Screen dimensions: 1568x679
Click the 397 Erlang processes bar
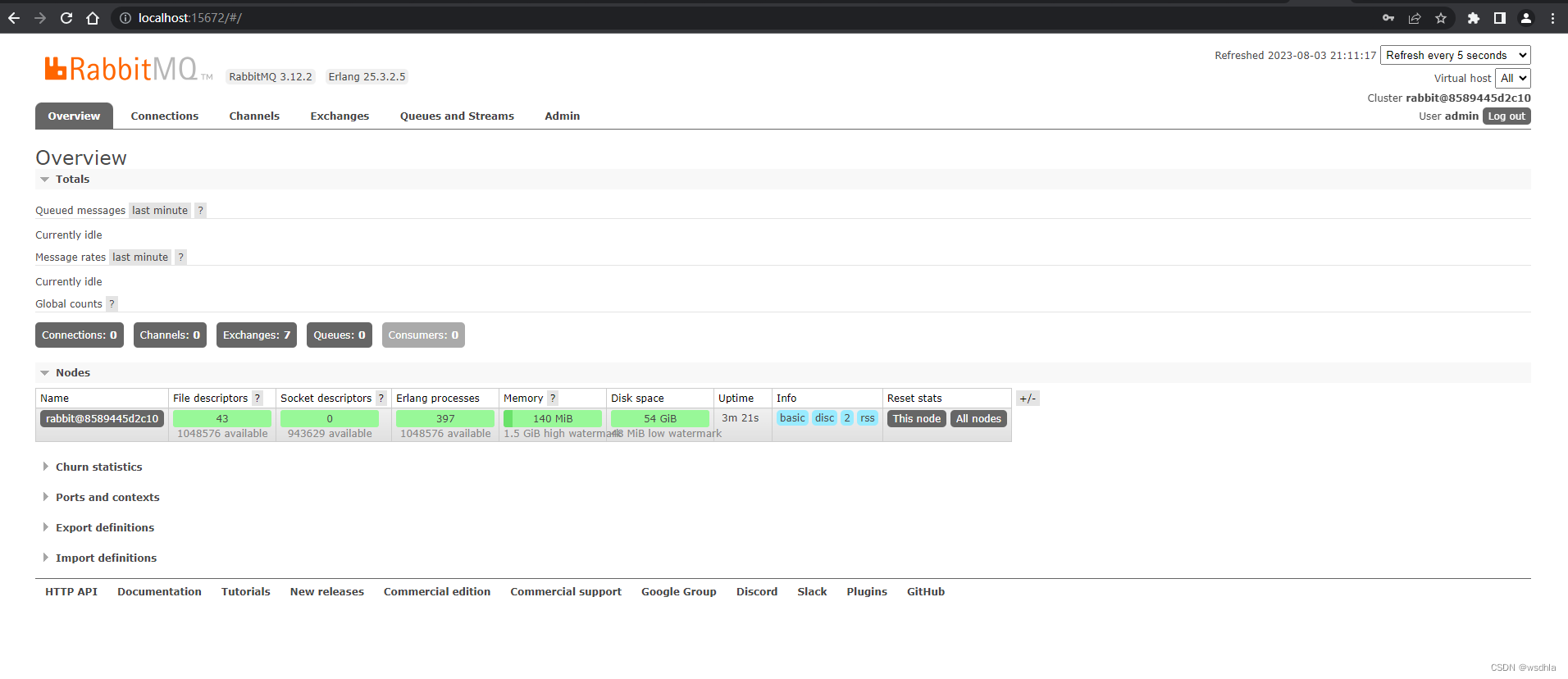[x=445, y=419]
